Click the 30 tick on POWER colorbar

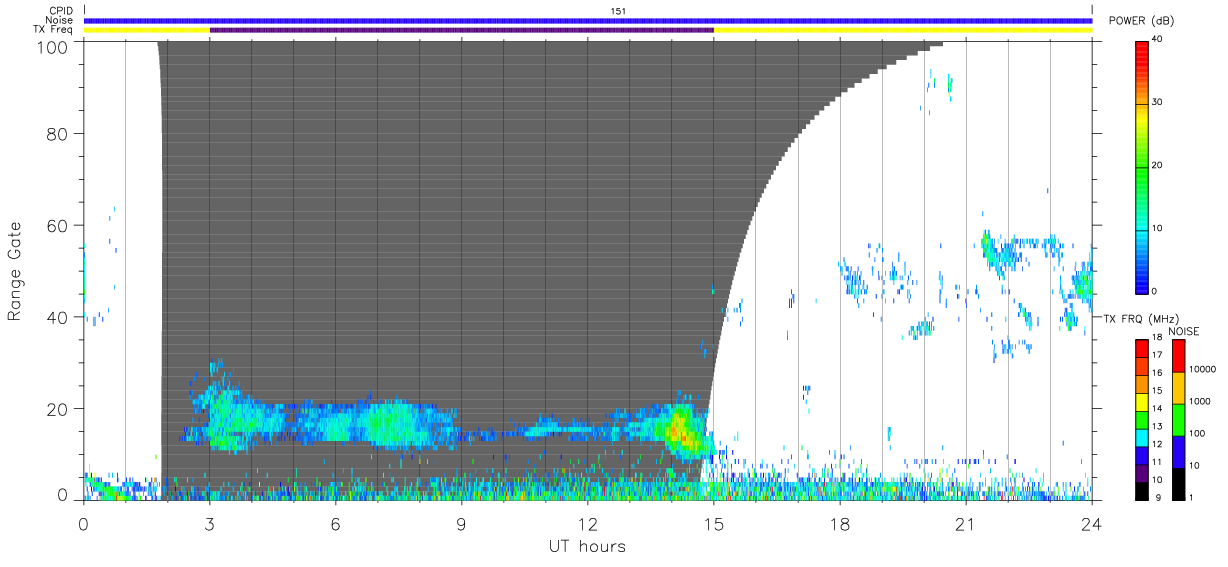click(1157, 102)
